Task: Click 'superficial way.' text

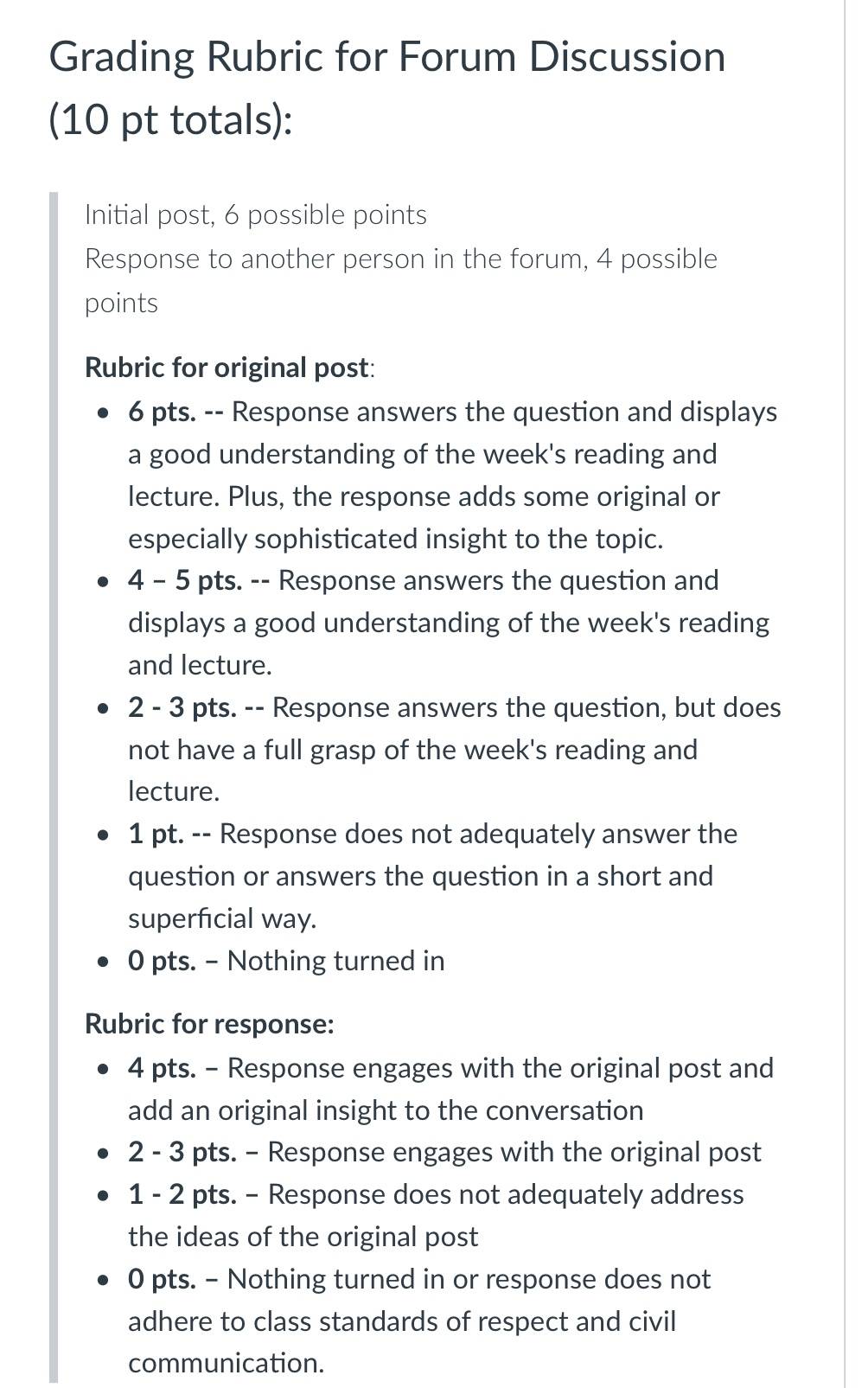Action: [x=222, y=918]
